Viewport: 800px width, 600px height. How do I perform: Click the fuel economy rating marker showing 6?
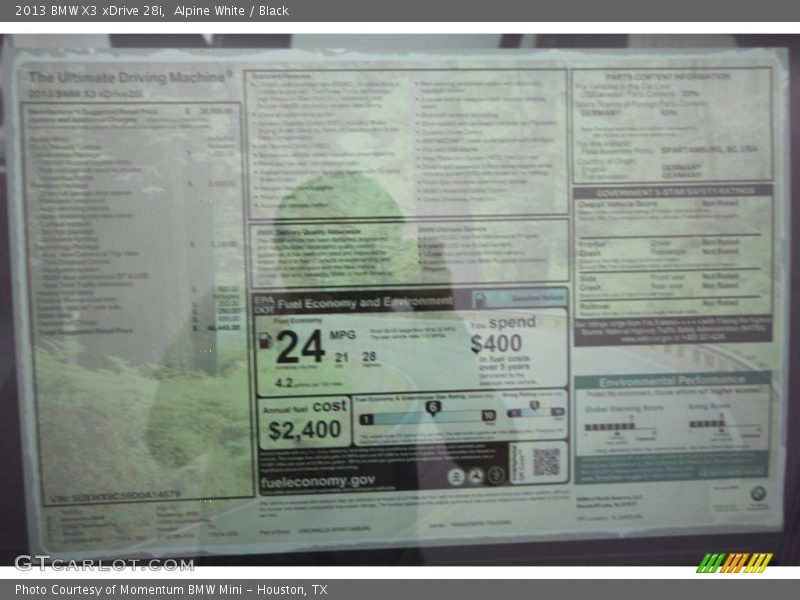[433, 407]
